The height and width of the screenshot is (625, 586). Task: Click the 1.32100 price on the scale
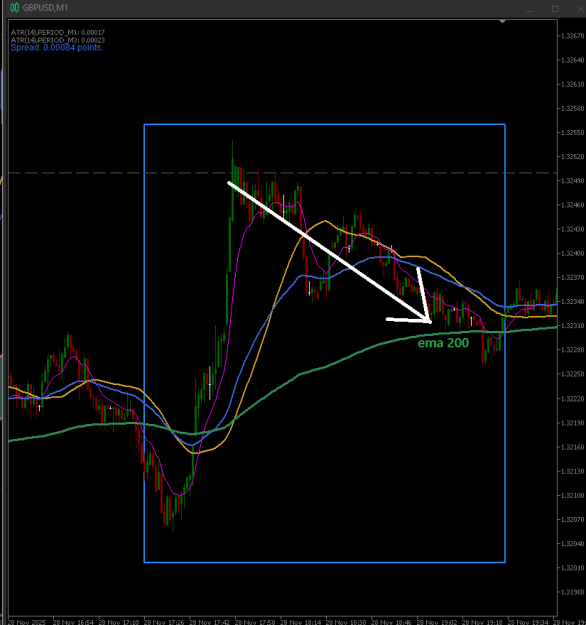(x=572, y=495)
